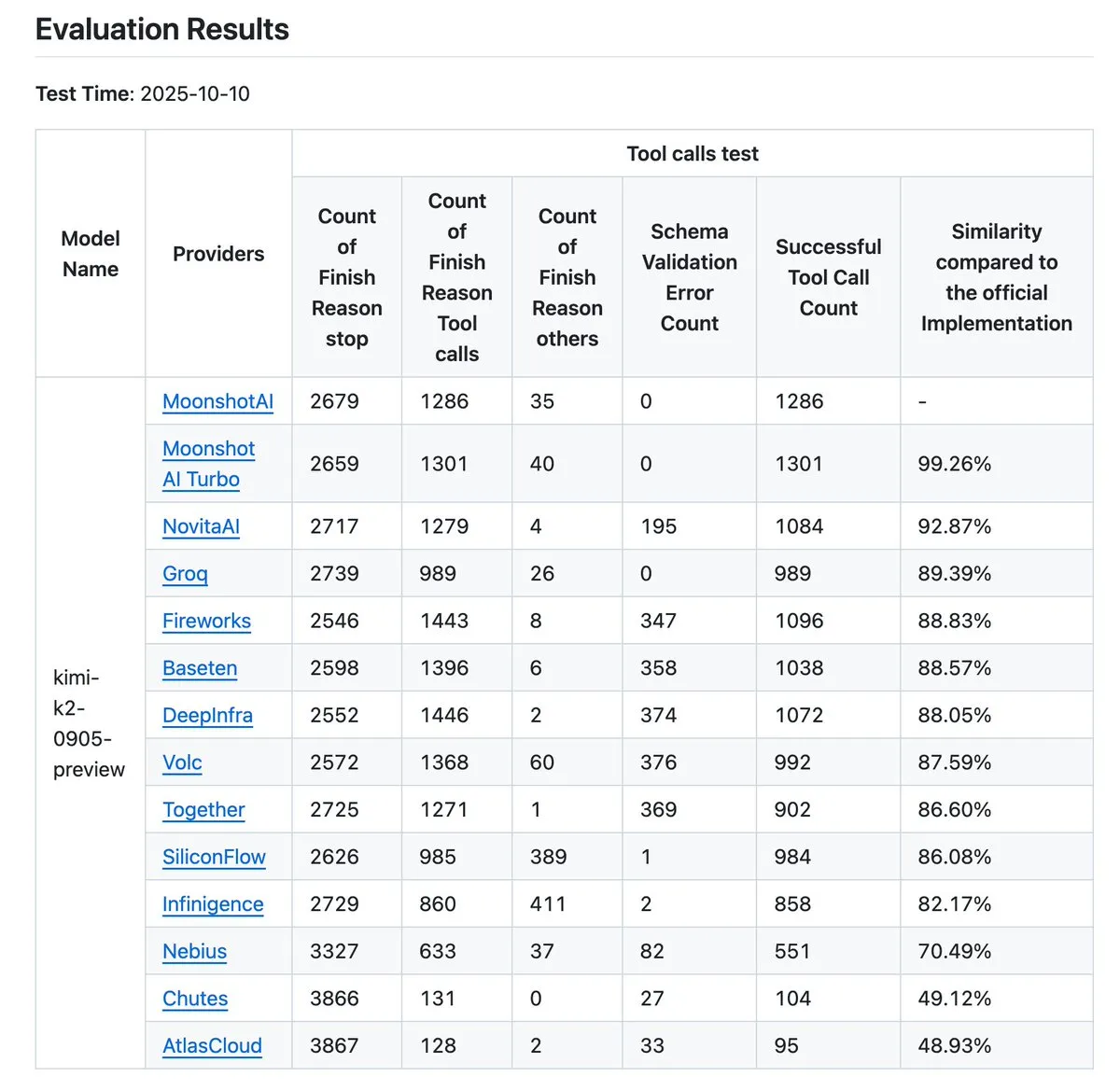Open the Together provider link

point(203,810)
